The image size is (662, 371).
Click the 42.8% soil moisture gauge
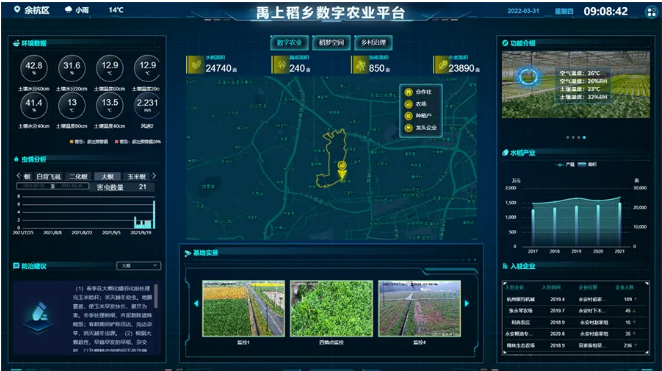coord(34,68)
